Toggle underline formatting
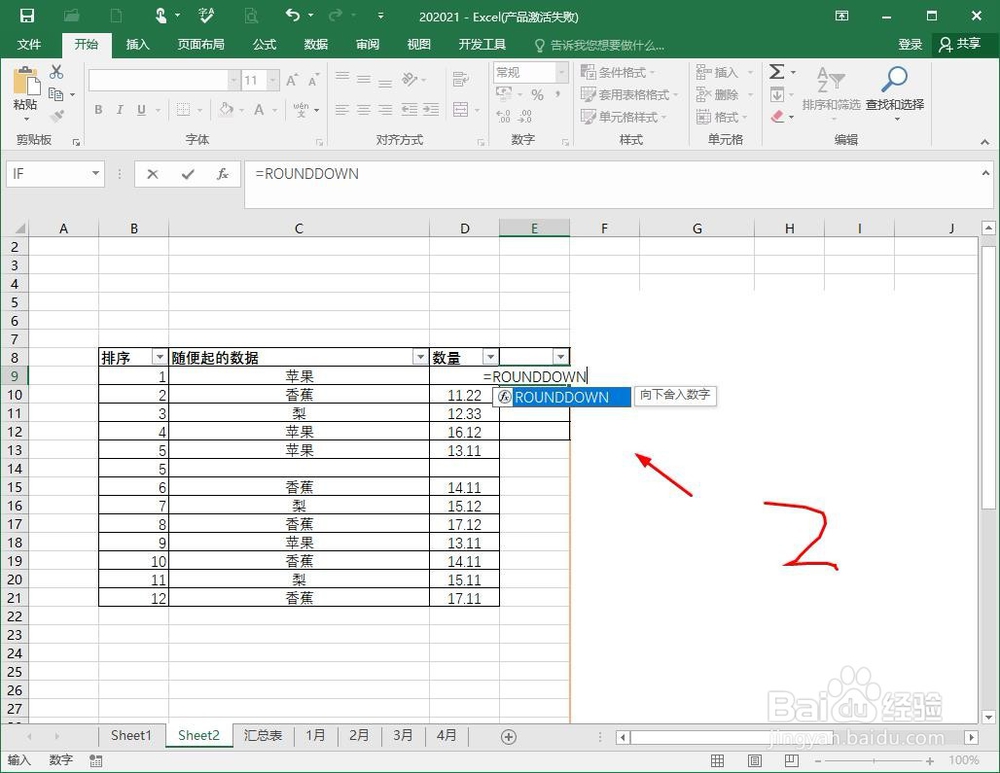This screenshot has height=773, width=1000. 141,110
